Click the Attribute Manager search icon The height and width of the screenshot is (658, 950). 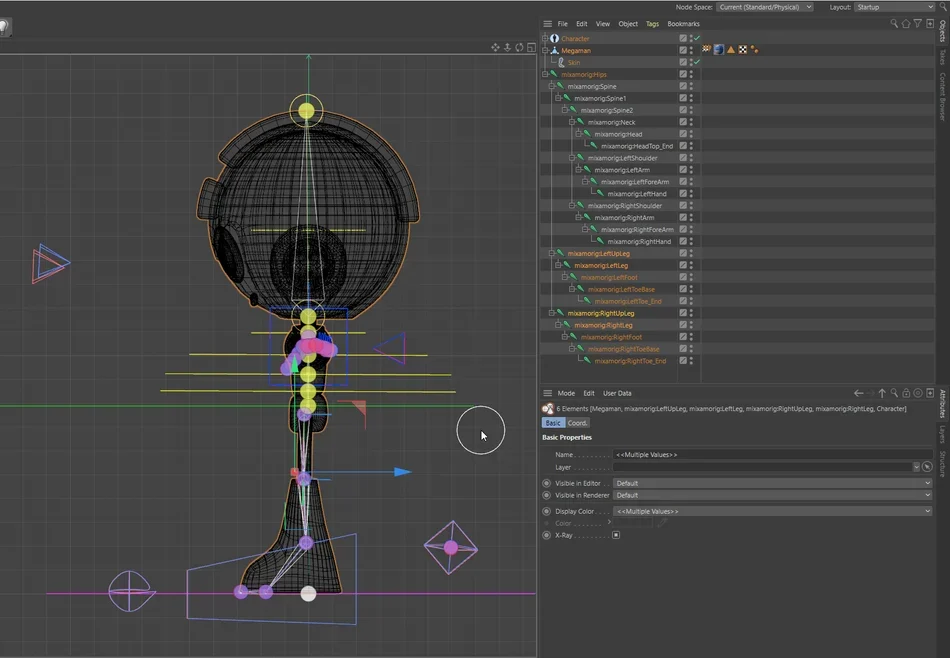[894, 393]
